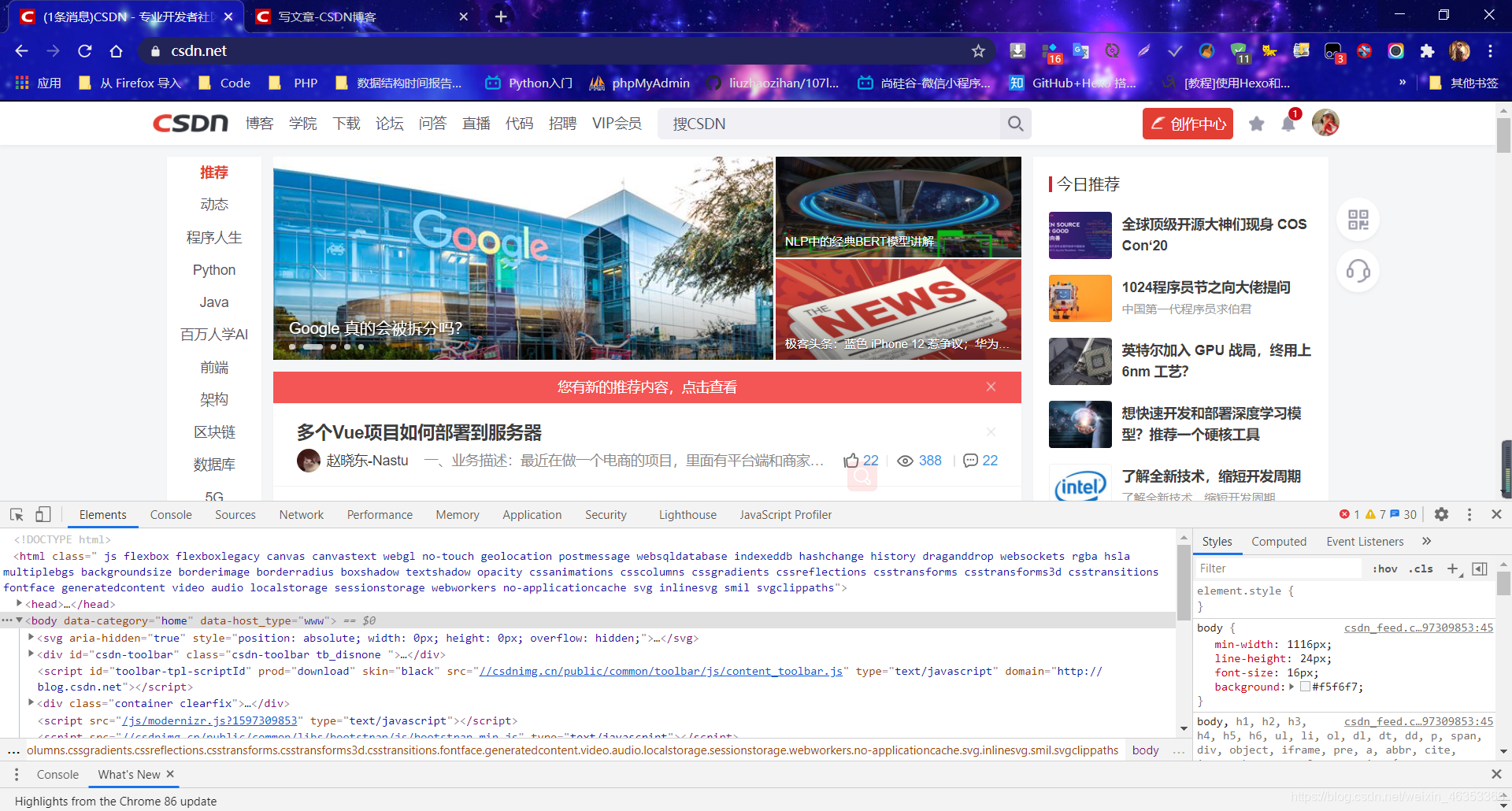This screenshot has width=1512, height=811.
Task: Click the CSDN search magnifier icon
Action: click(x=1015, y=124)
